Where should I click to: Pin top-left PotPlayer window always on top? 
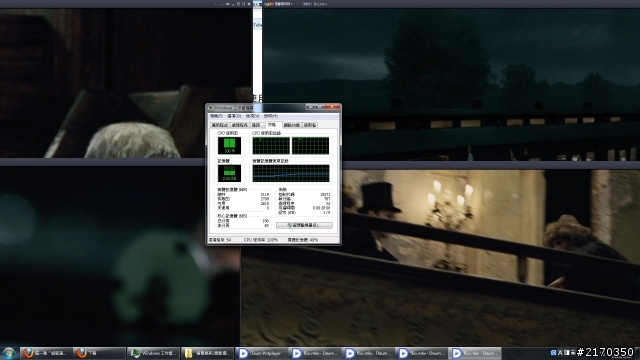tap(227, 4)
